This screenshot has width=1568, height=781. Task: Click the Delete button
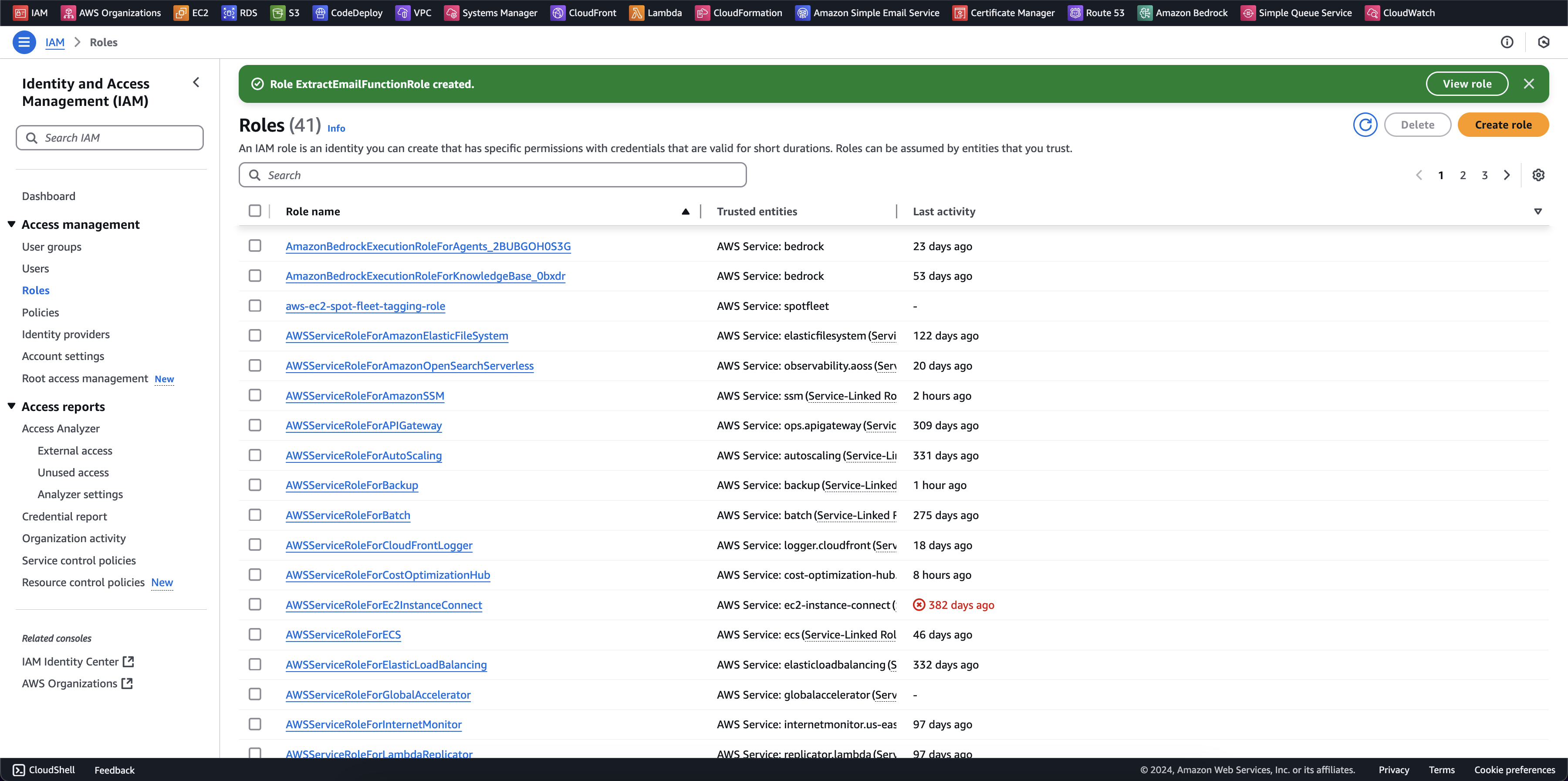pos(1417,125)
